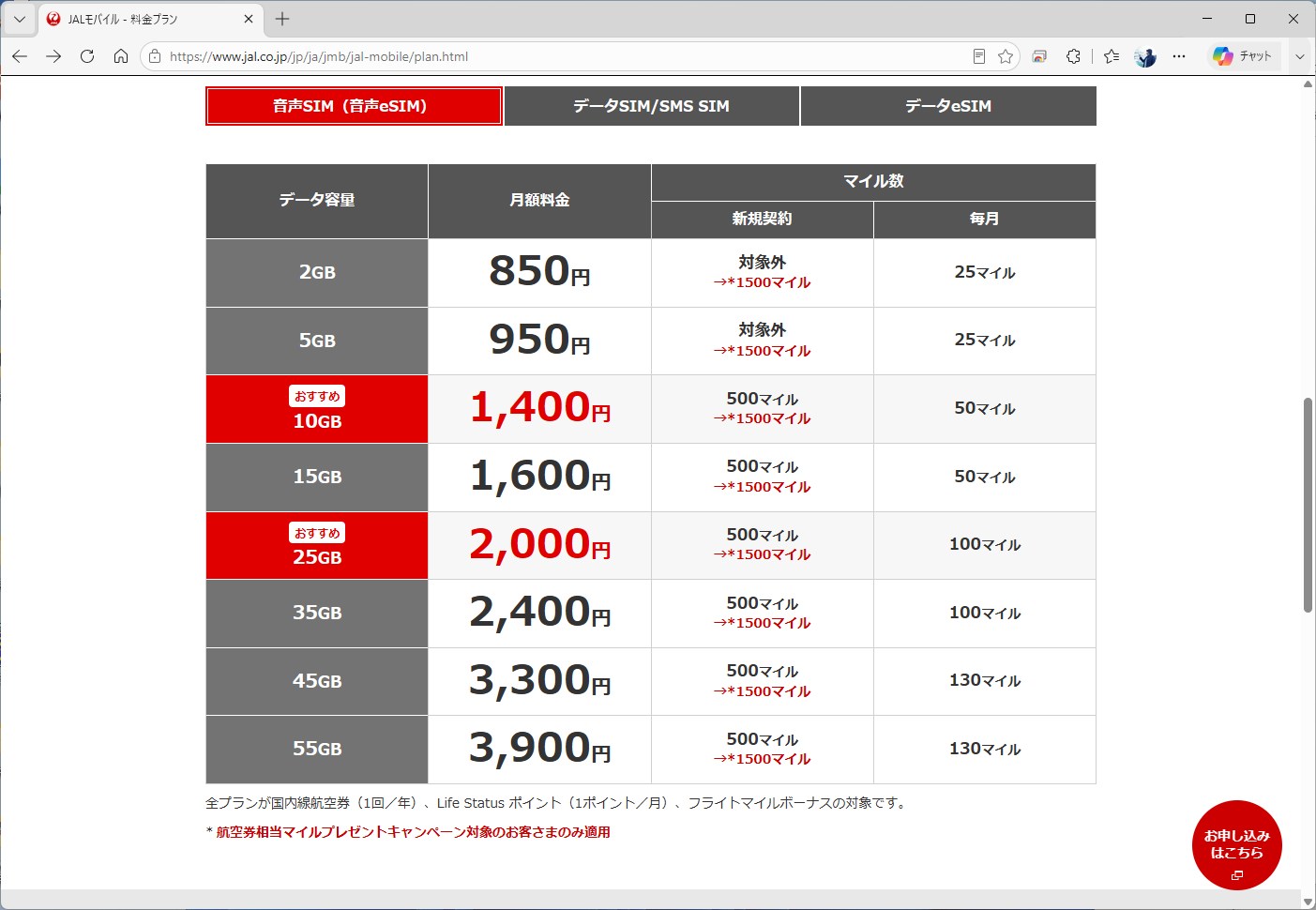The width and height of the screenshot is (1316, 910).
Task: Click the 5GB data capacity cell
Action: pyautogui.click(x=317, y=341)
